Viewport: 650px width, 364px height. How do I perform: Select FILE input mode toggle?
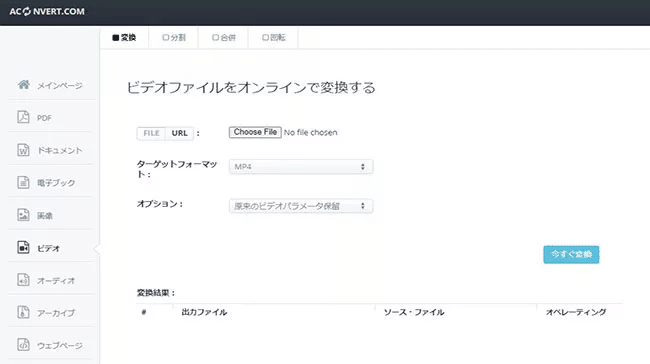151,133
